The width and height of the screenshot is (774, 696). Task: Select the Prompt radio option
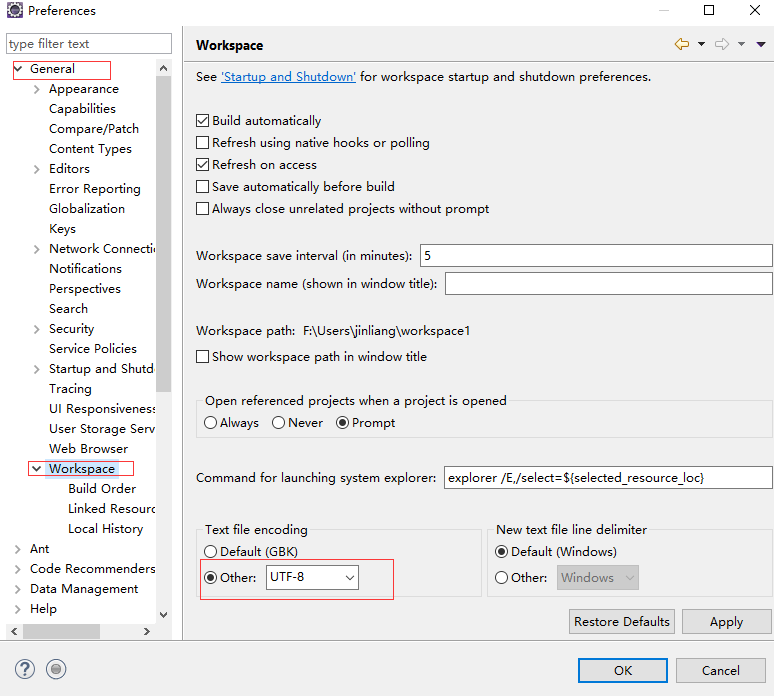pos(343,423)
